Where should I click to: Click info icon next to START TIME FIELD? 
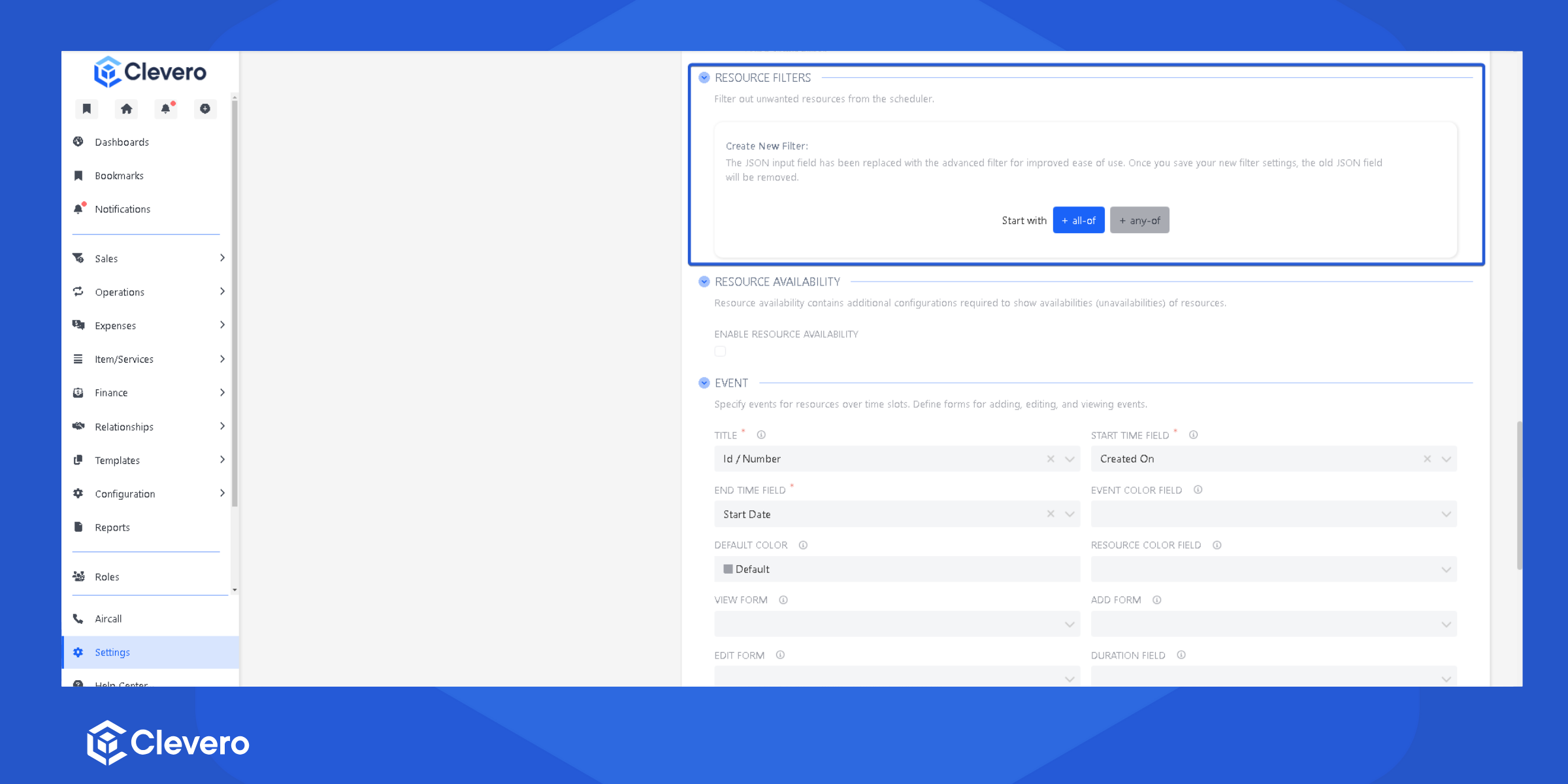[x=1193, y=435]
